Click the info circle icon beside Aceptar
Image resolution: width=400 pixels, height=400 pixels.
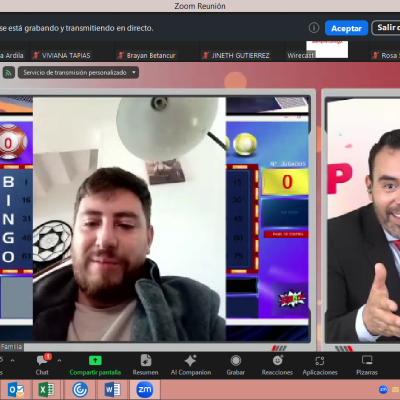click(314, 28)
